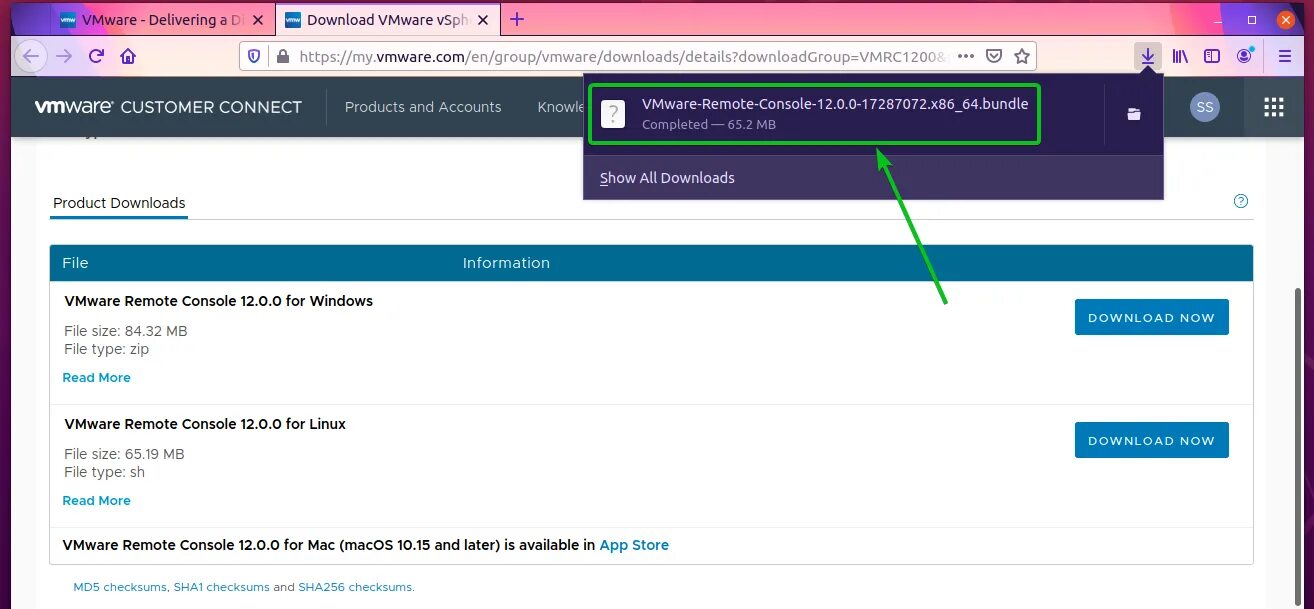This screenshot has width=1314, height=609.
Task: Click the 'File' column header
Action: tap(75, 263)
